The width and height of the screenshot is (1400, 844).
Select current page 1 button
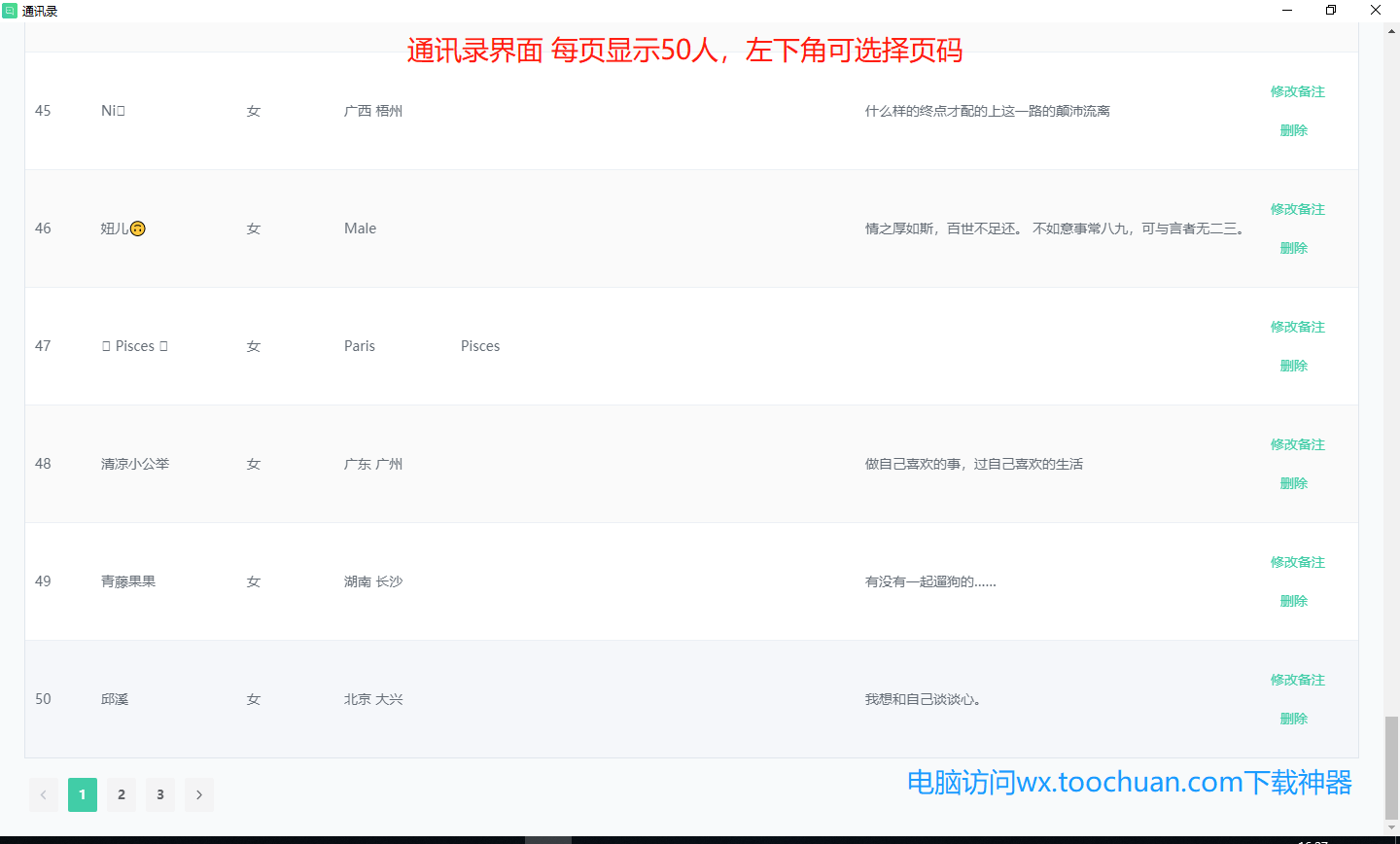tap(83, 794)
